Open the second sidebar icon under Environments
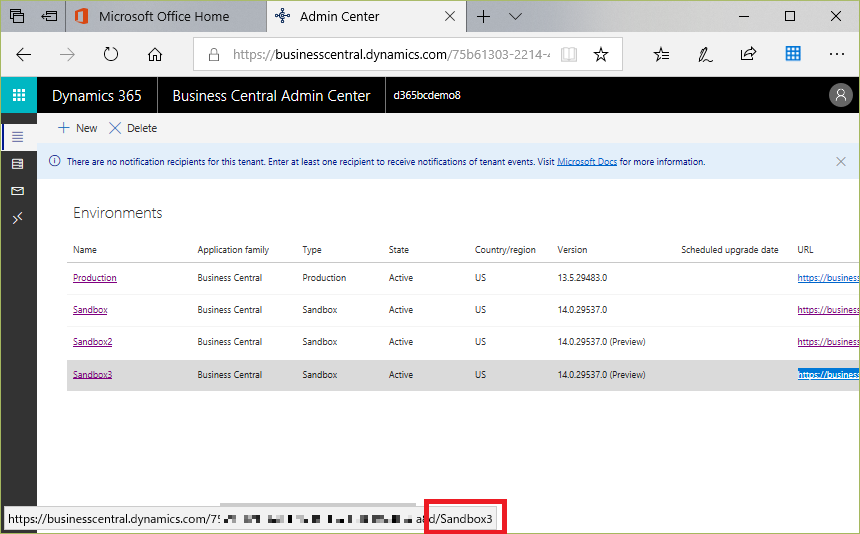The width and height of the screenshot is (860, 534). [18, 164]
